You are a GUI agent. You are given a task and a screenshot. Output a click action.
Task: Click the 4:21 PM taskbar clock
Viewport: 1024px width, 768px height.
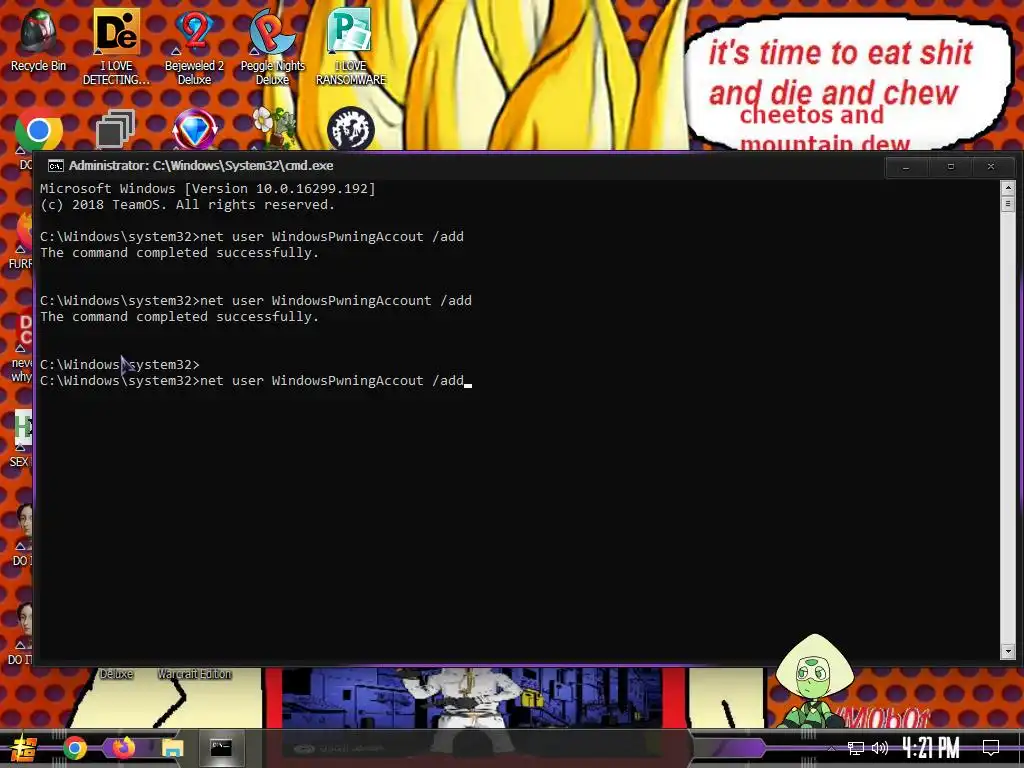[931, 748]
